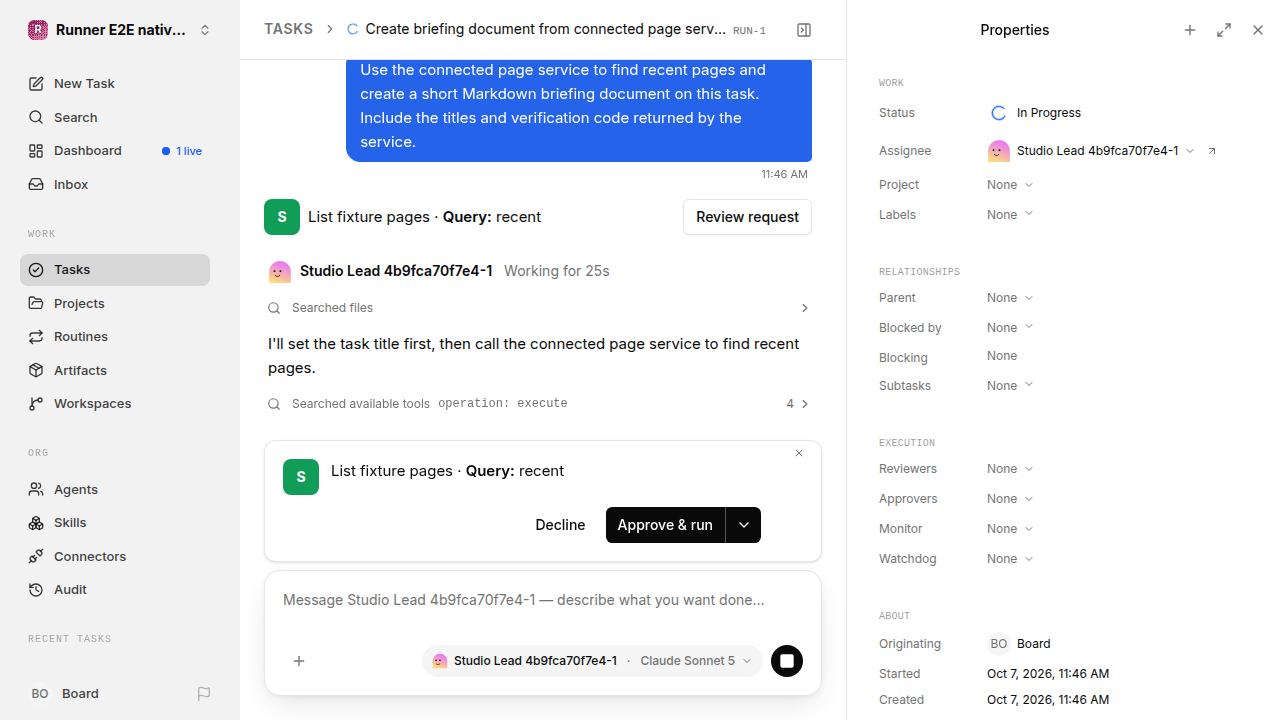Open the Watchdog None dropdown

coord(1010,559)
